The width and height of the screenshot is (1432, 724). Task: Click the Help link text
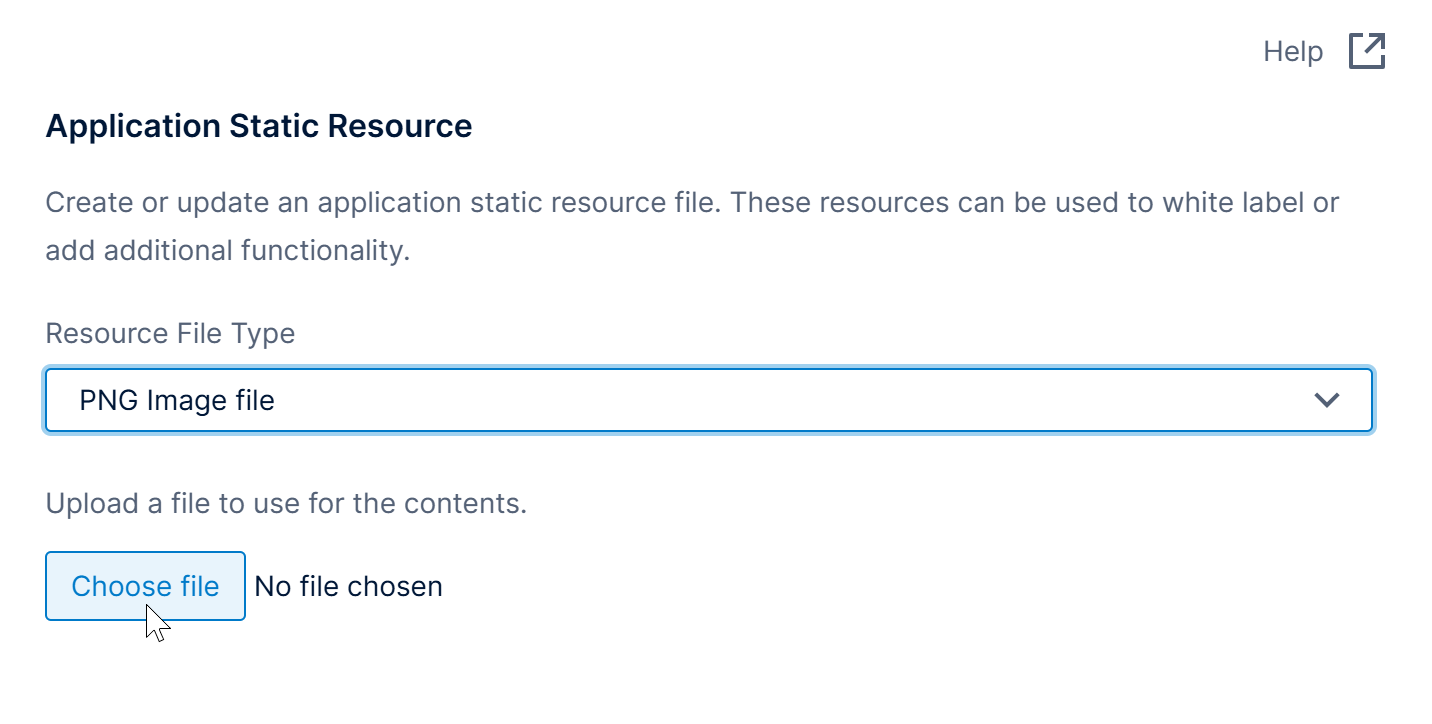(x=1293, y=51)
